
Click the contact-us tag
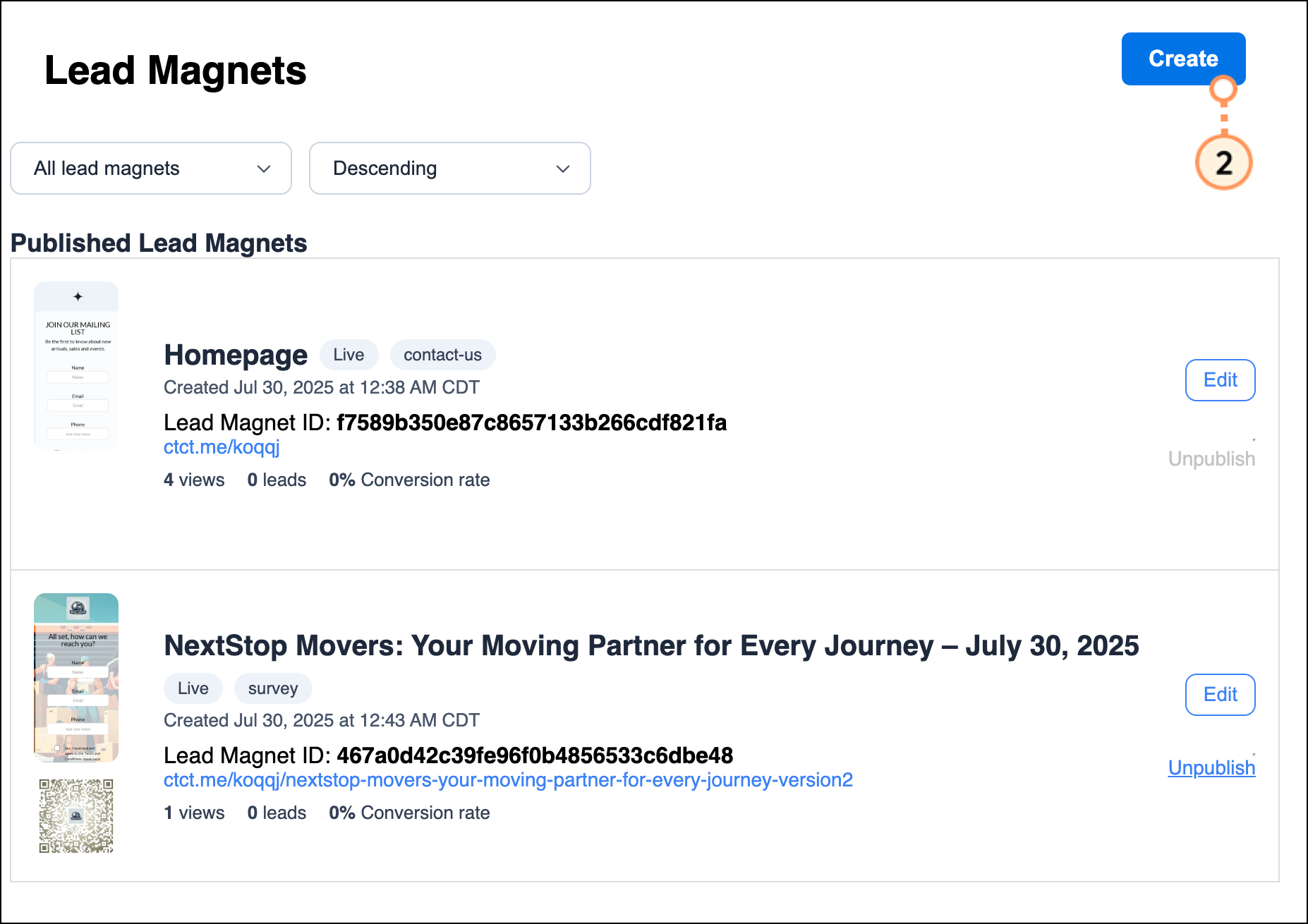[442, 355]
